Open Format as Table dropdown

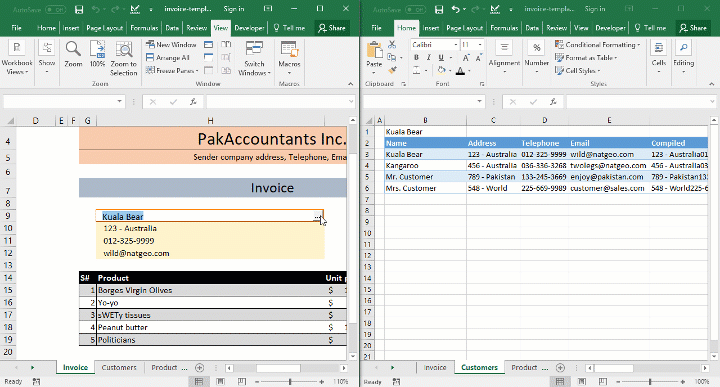[586, 57]
